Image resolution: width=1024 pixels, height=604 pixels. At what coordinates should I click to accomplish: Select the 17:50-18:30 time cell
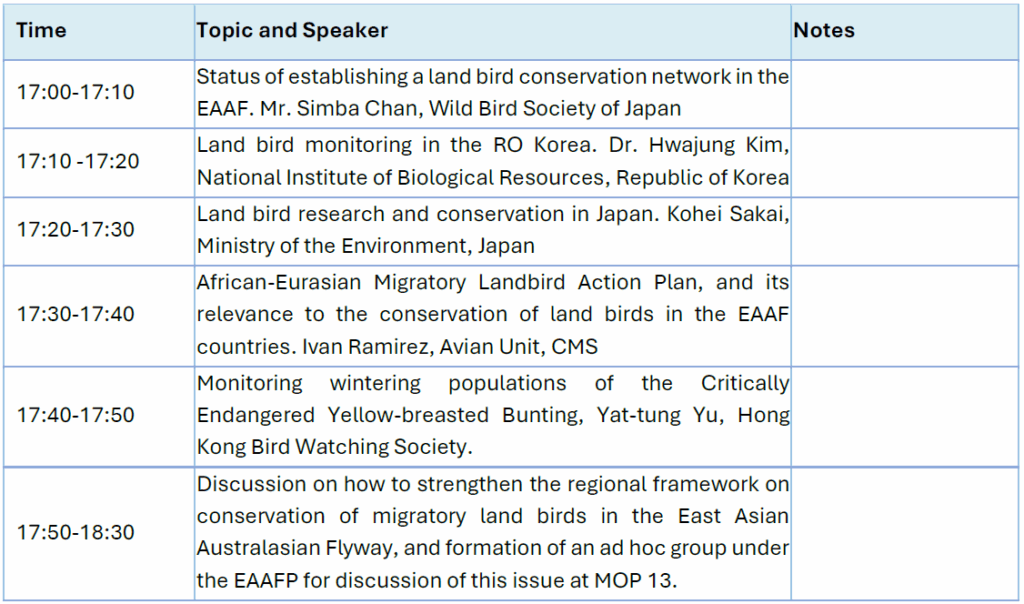(x=75, y=533)
